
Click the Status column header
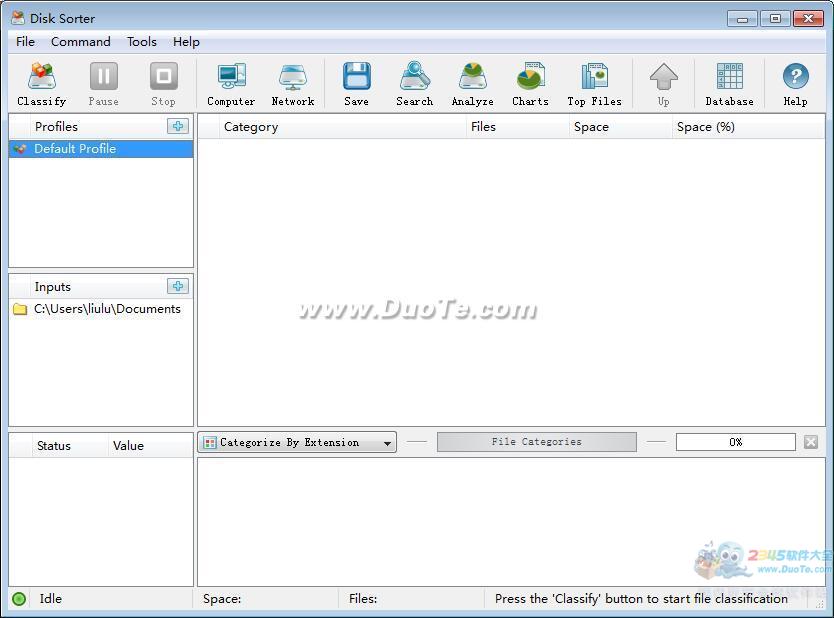[69, 446]
